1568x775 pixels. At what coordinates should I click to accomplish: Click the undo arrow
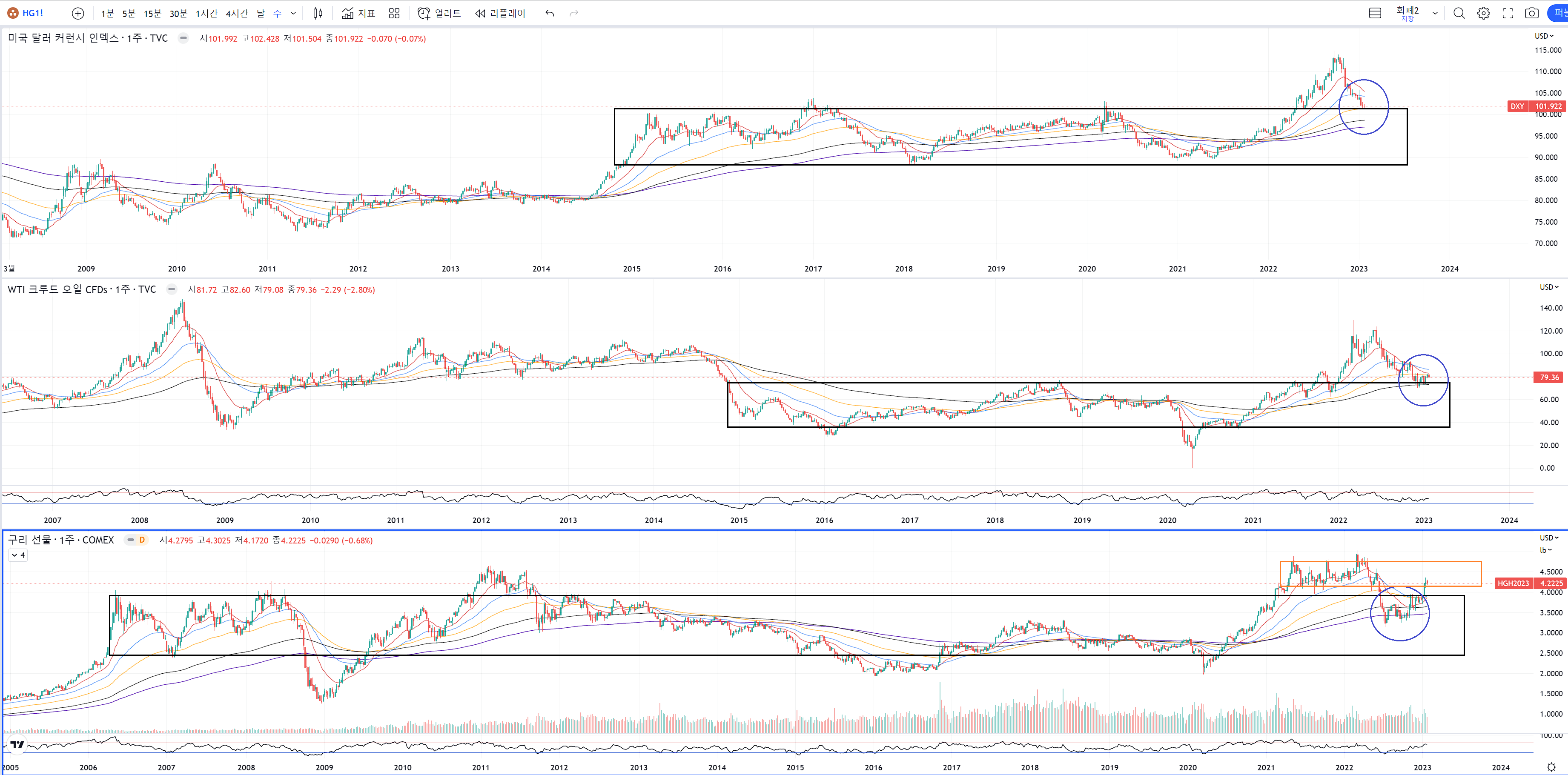[550, 13]
